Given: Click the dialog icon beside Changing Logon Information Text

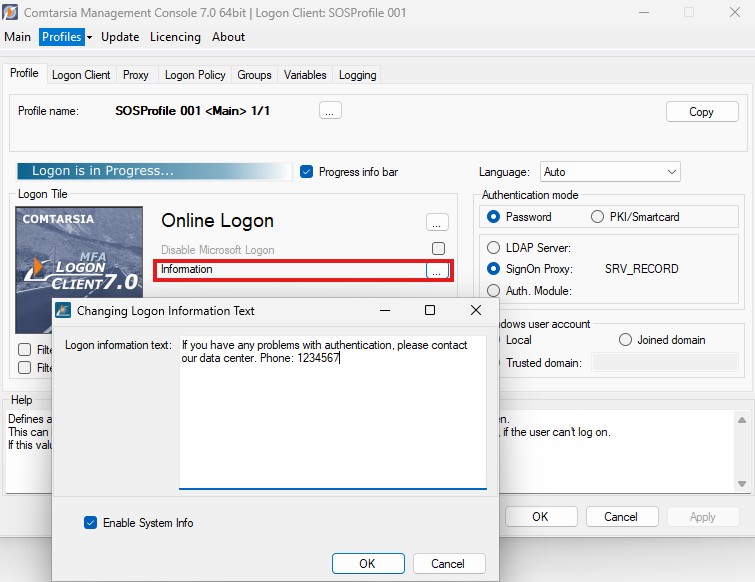Looking at the screenshot, I should click(x=63, y=311).
